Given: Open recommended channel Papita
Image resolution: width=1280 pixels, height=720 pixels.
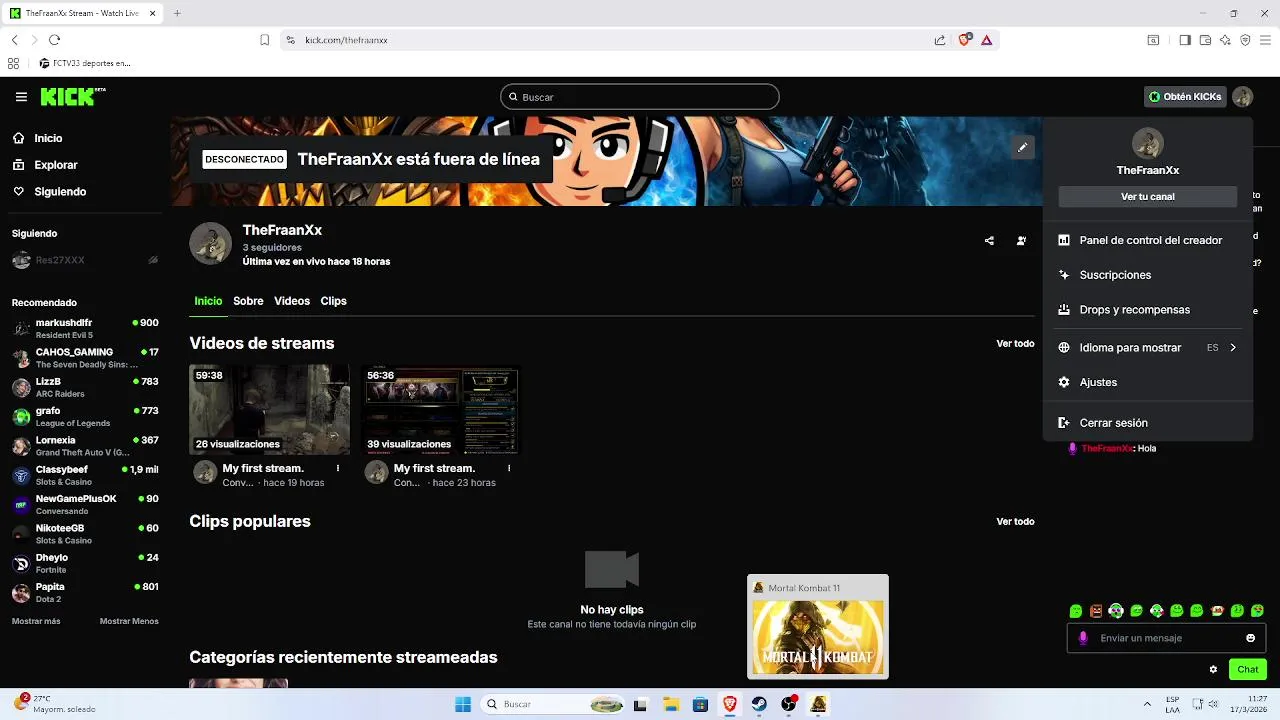Looking at the screenshot, I should pos(85,592).
